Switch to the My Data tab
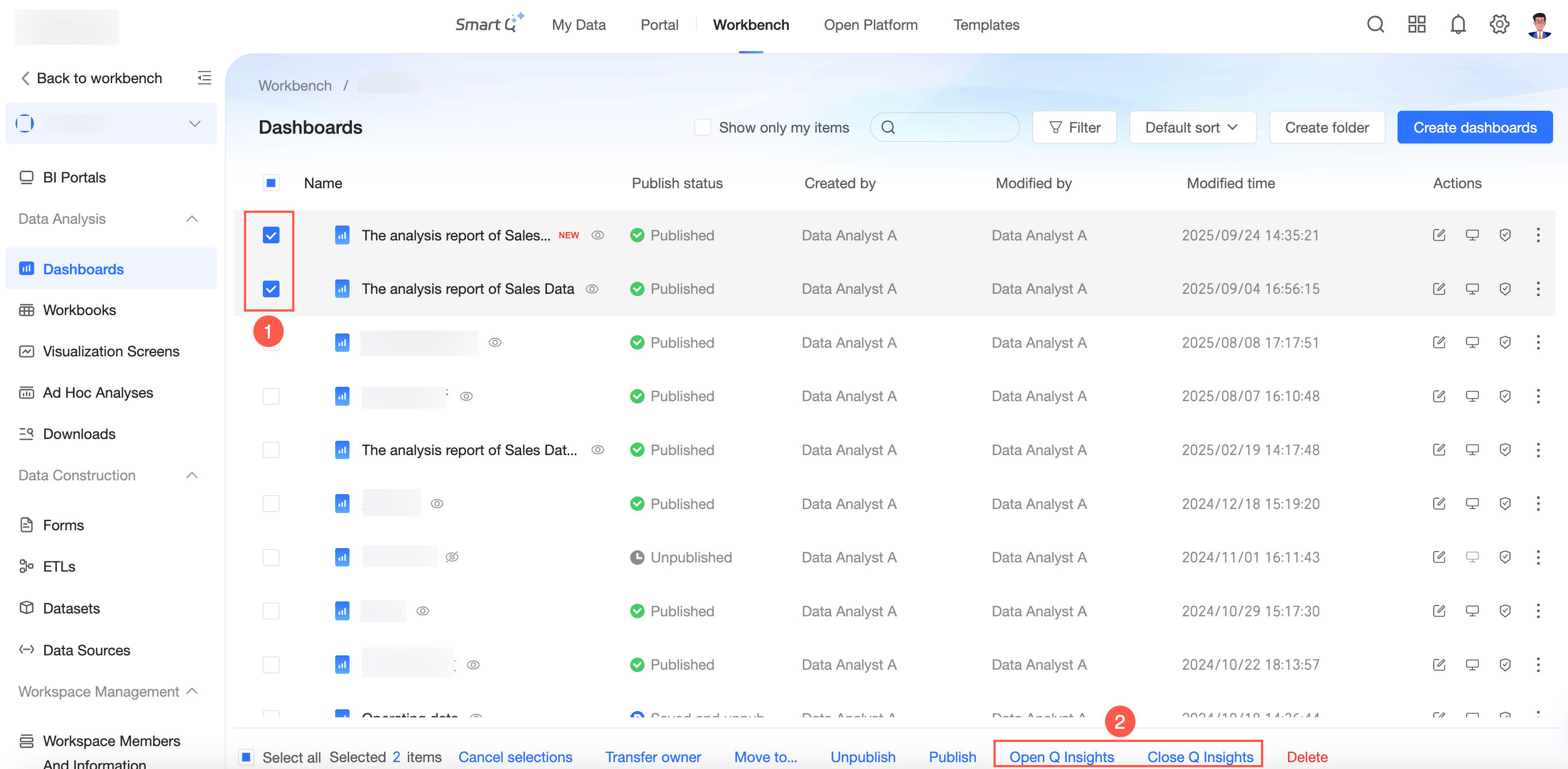Screen dimensions: 1568x769 pyautogui.click(x=579, y=25)
